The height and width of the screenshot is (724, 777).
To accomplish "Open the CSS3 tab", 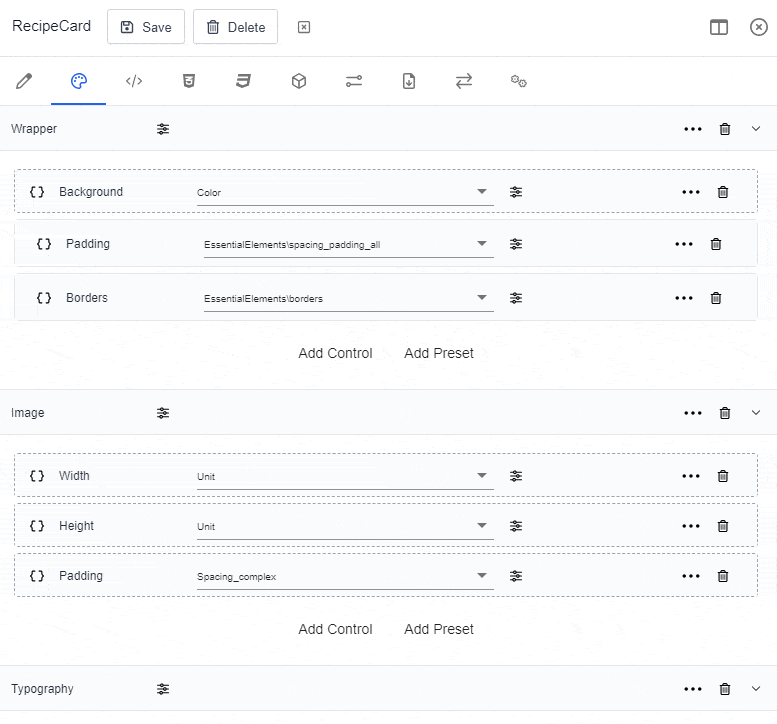I will pos(243,81).
